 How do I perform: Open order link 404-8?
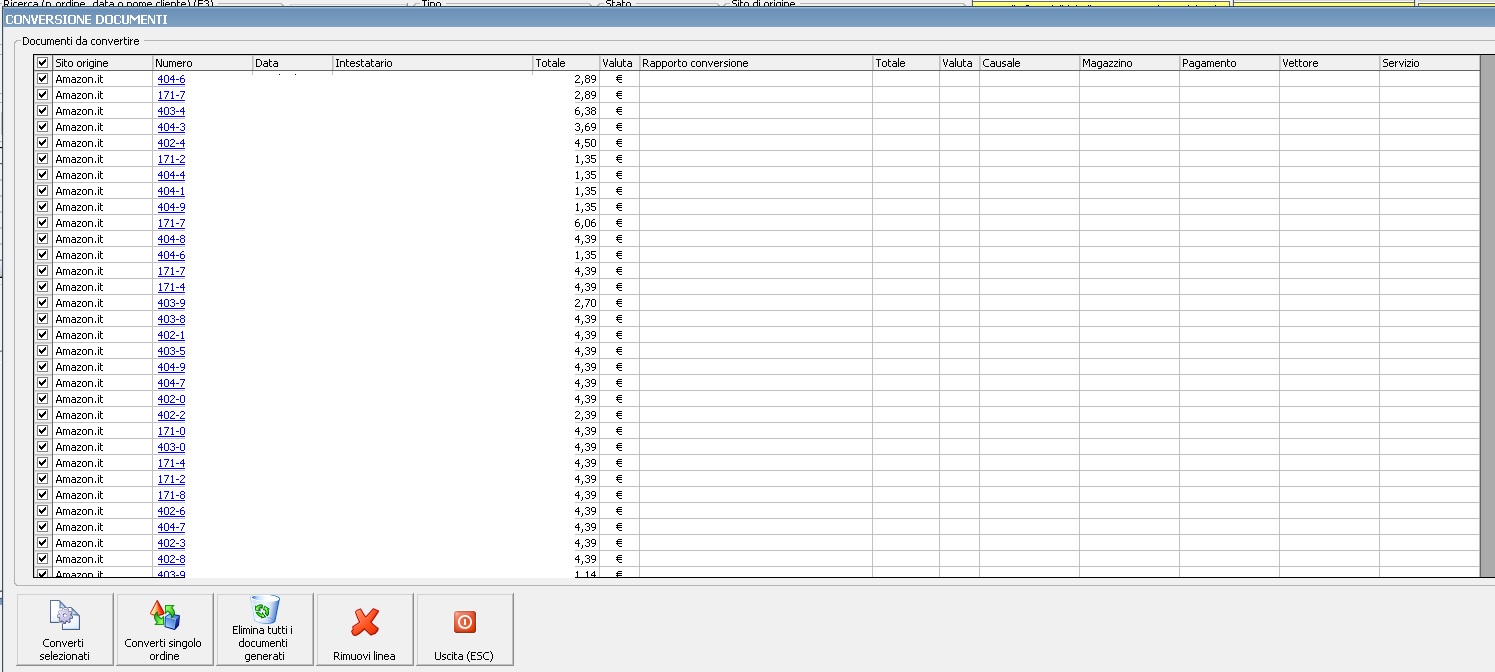pyautogui.click(x=171, y=239)
